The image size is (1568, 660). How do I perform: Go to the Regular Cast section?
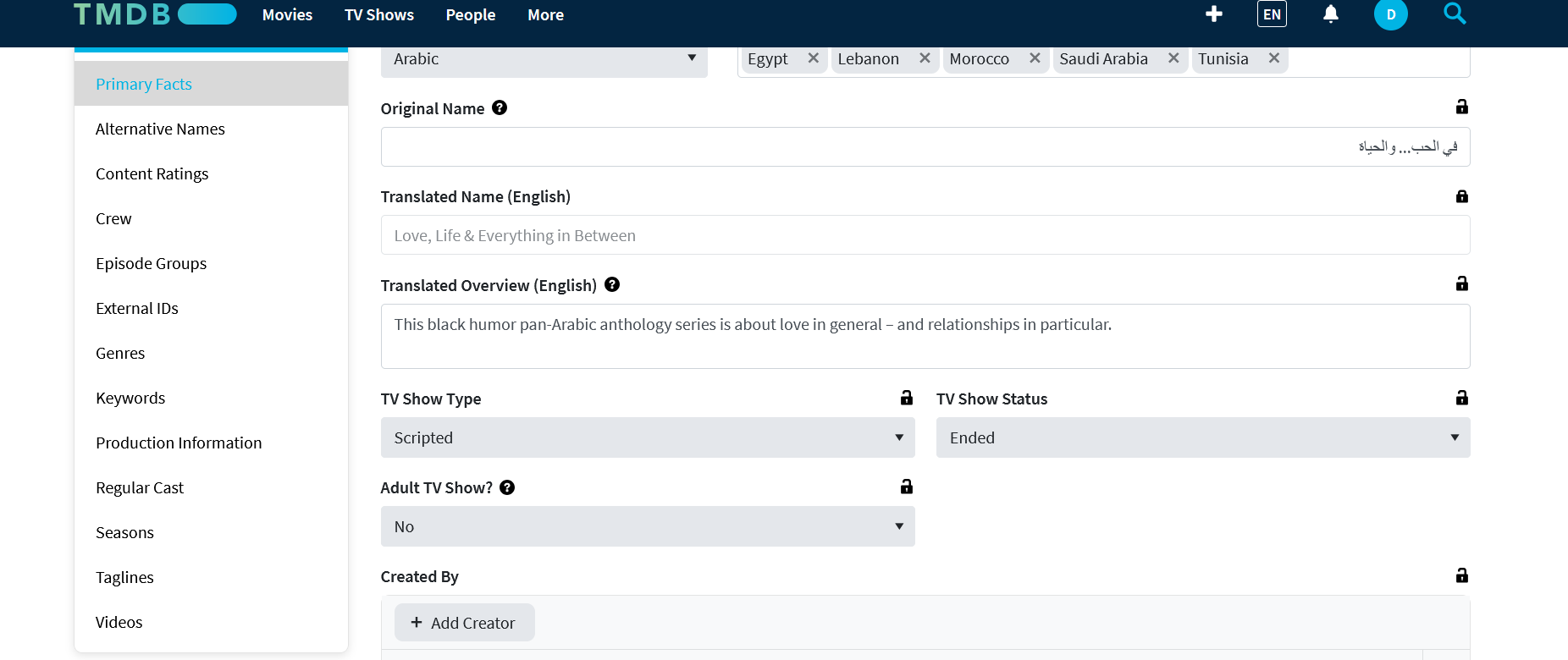(140, 487)
